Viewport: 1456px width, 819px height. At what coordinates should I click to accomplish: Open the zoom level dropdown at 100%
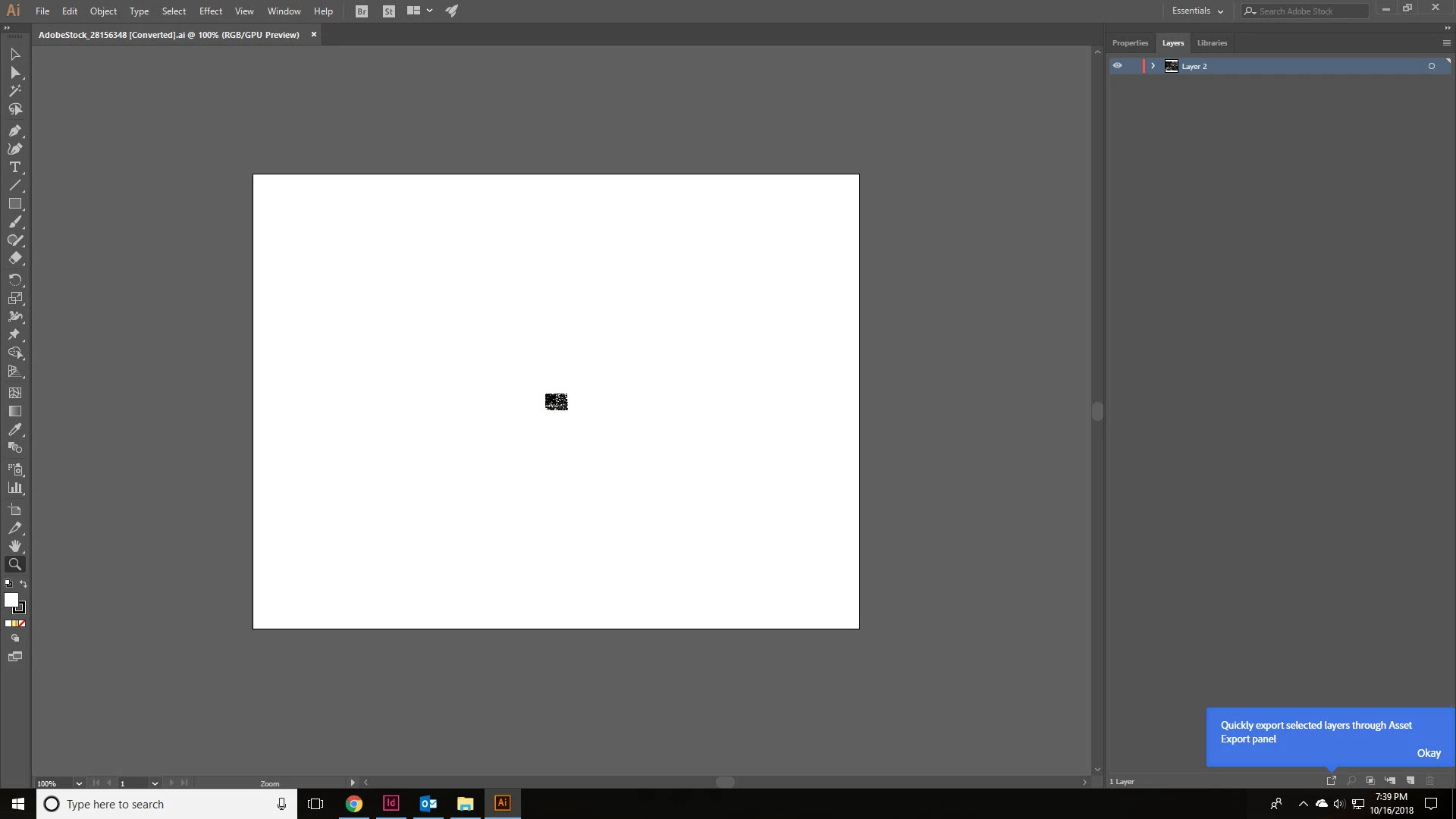[79, 783]
